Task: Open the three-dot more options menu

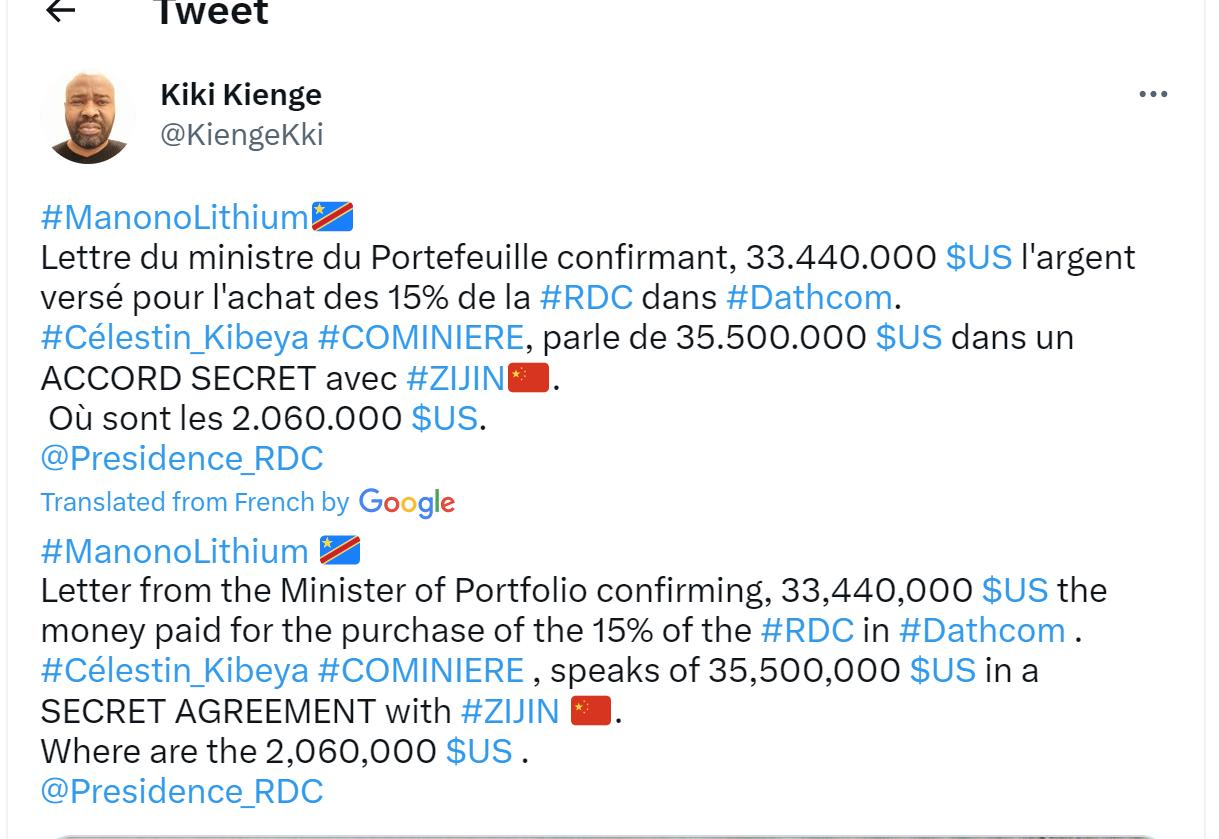Action: tap(1153, 95)
